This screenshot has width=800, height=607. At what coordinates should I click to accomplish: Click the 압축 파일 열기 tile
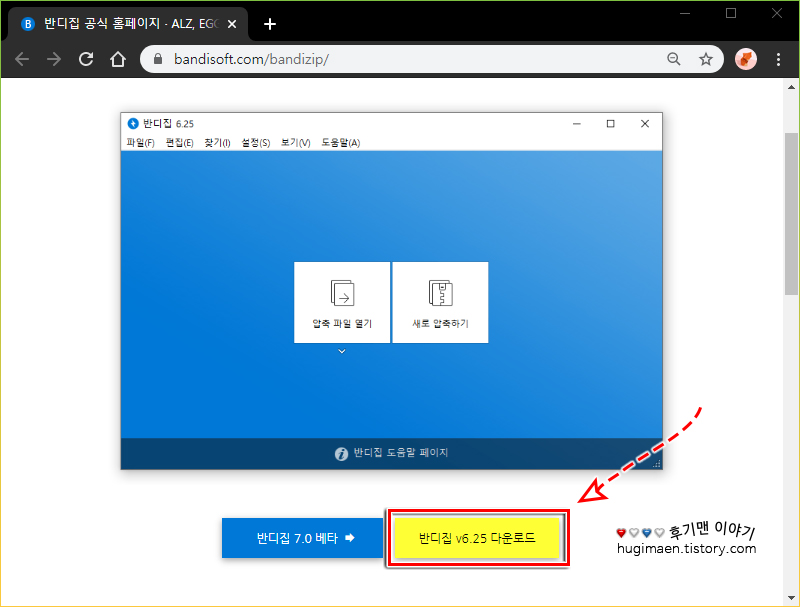tap(342, 302)
